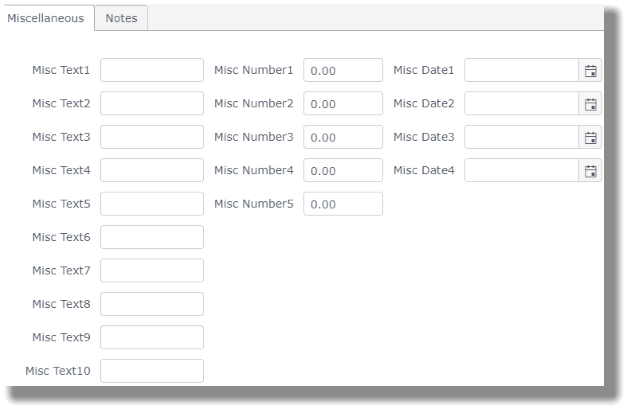Click the 'Misc Text6' label
Image resolution: width=624 pixels, height=406 pixels.
pyautogui.click(x=61, y=237)
